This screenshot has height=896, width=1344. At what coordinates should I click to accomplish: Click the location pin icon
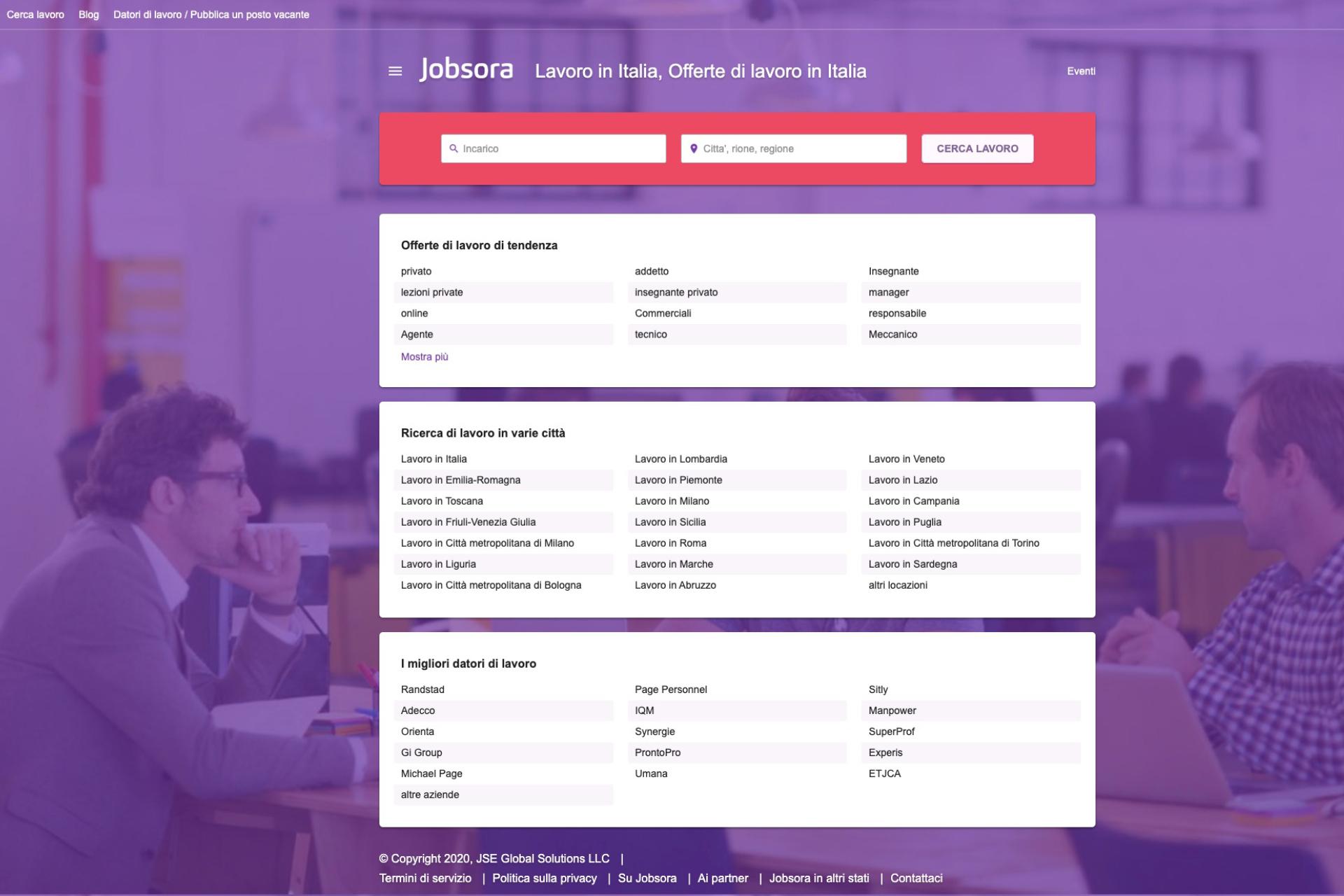694,148
